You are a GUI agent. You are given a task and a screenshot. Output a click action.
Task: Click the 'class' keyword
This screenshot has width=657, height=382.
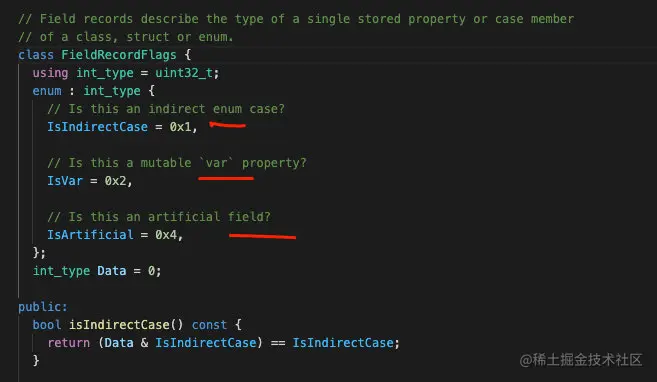point(36,55)
